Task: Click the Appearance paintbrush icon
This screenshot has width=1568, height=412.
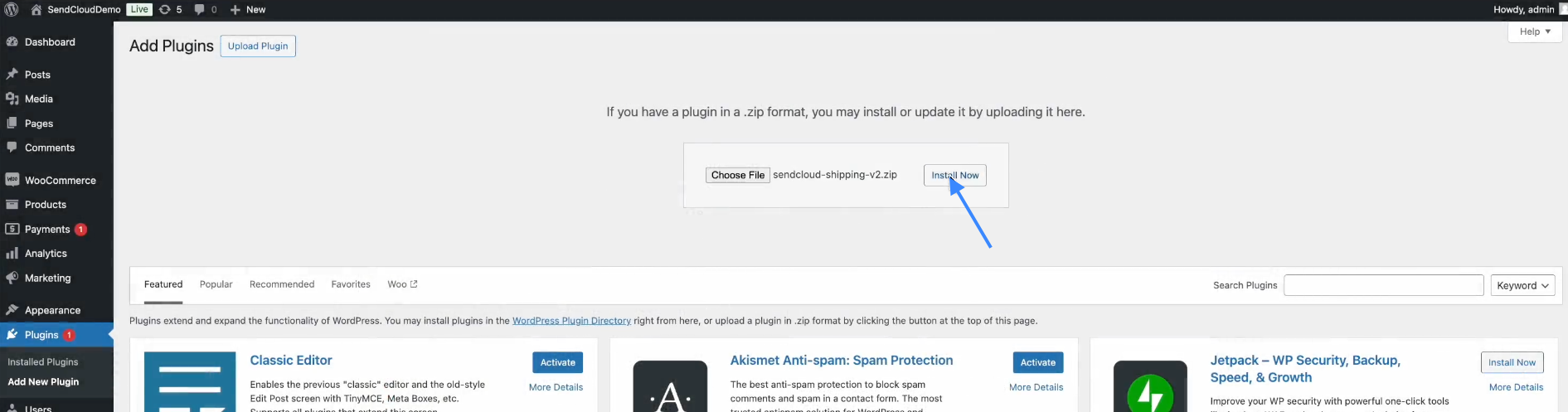Action: coord(12,310)
